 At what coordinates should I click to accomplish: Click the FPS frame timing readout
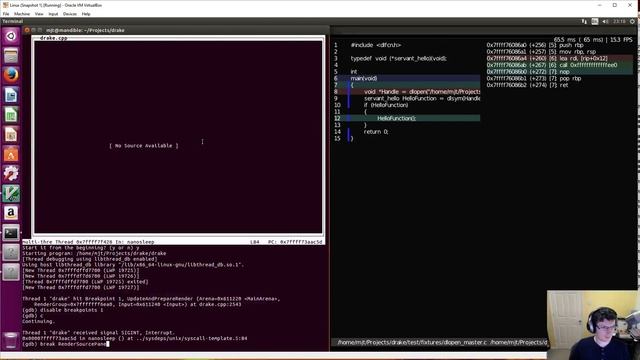(593, 40)
